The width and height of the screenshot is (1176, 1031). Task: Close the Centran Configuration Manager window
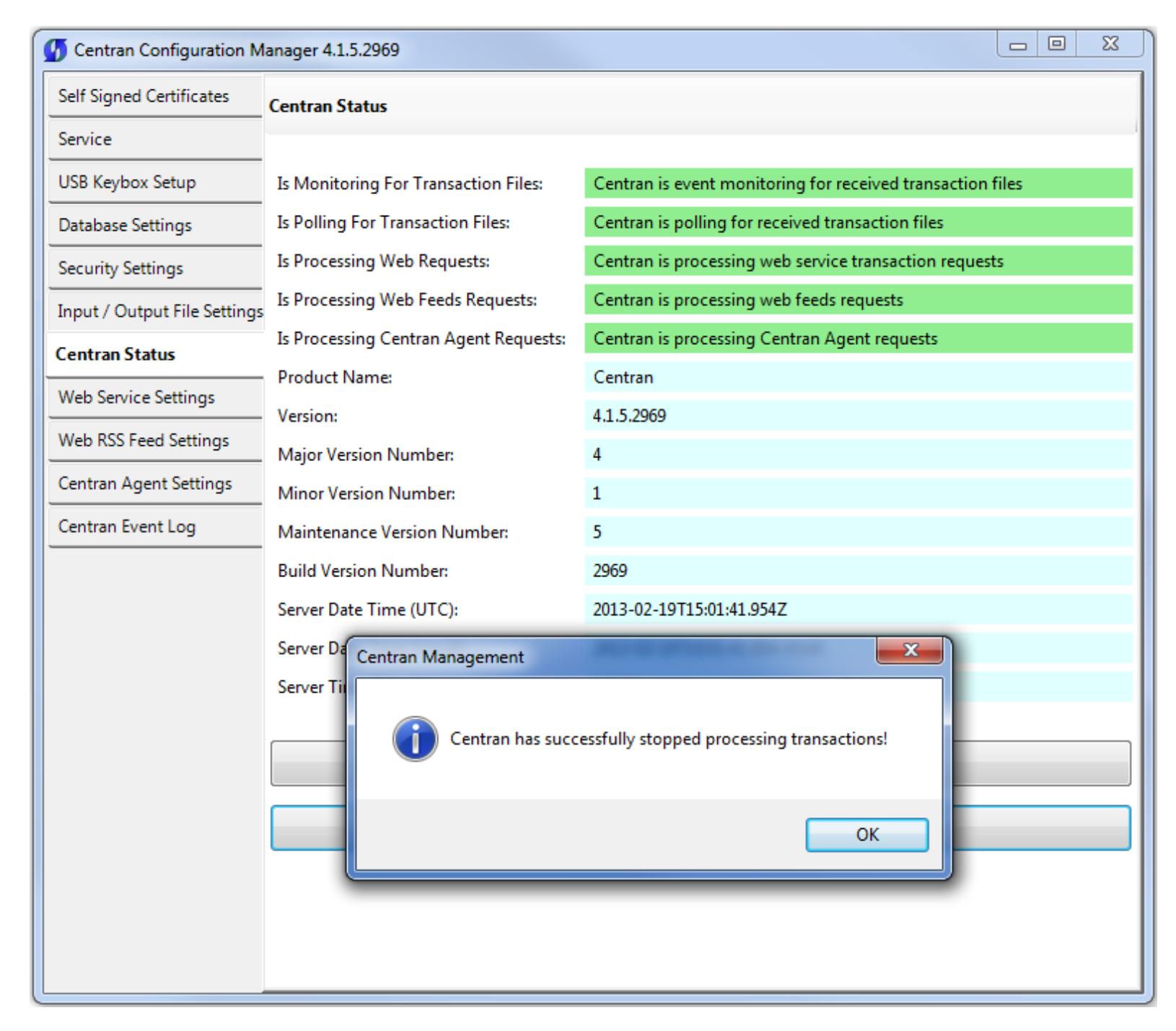tap(1110, 45)
